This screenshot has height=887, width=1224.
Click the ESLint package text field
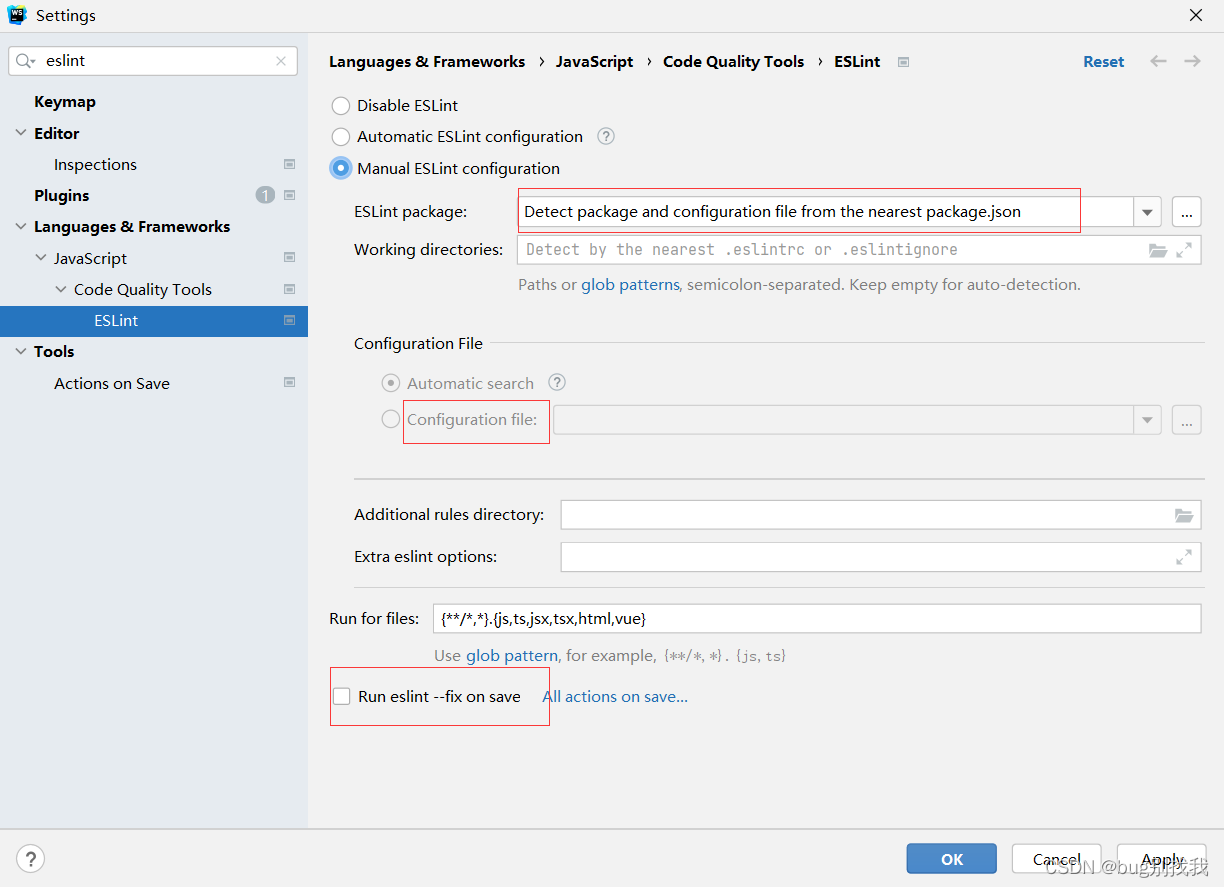pos(826,212)
